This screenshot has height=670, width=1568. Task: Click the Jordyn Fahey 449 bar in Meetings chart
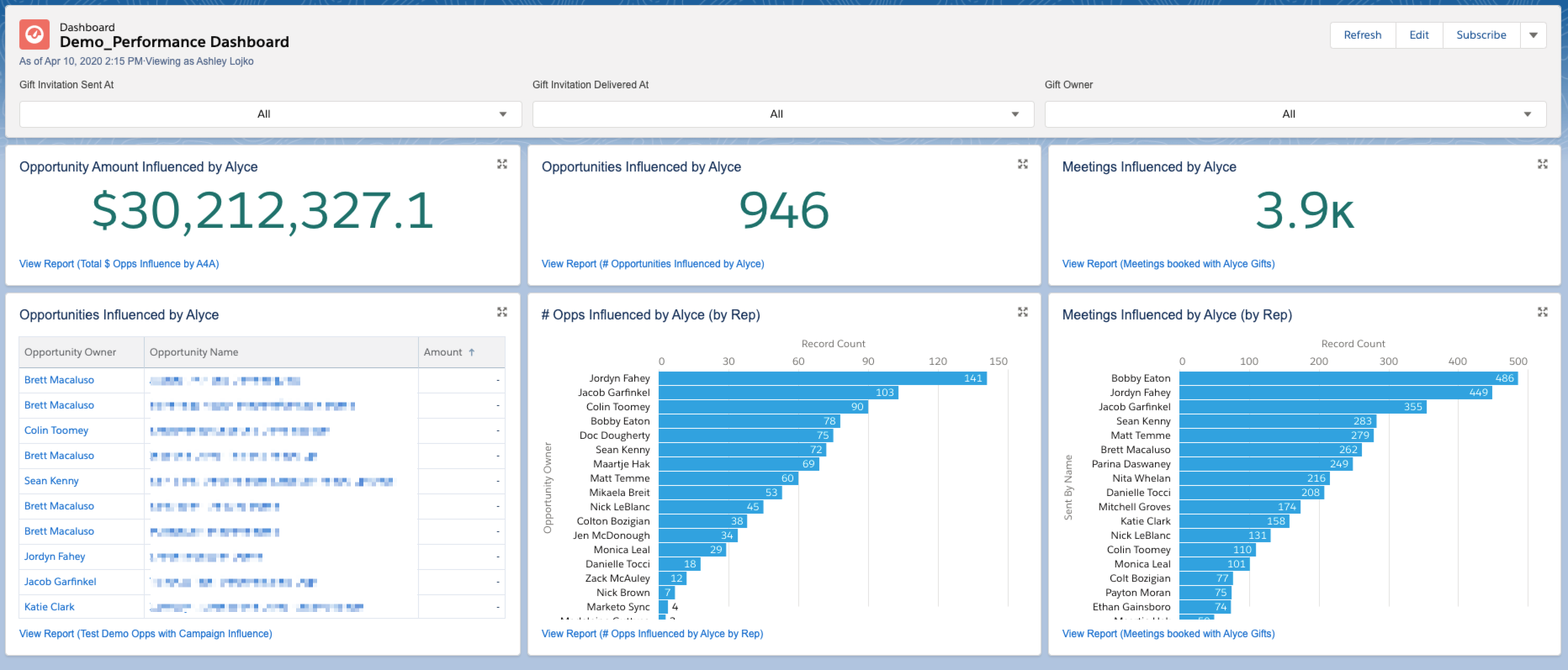[x=1336, y=393]
